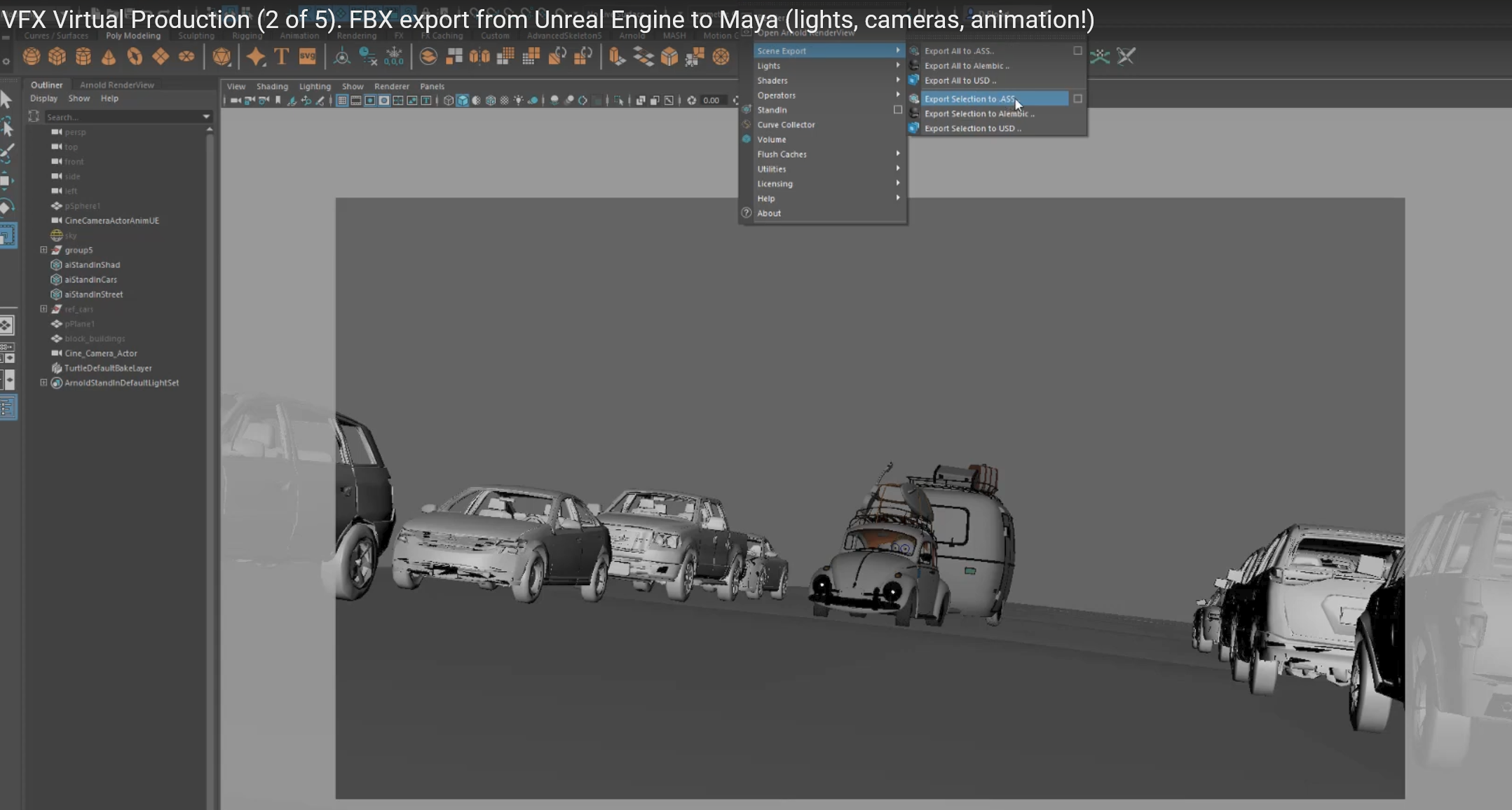The image size is (1512, 810).
Task: Click the SVG import shelf icon
Action: 307,57
